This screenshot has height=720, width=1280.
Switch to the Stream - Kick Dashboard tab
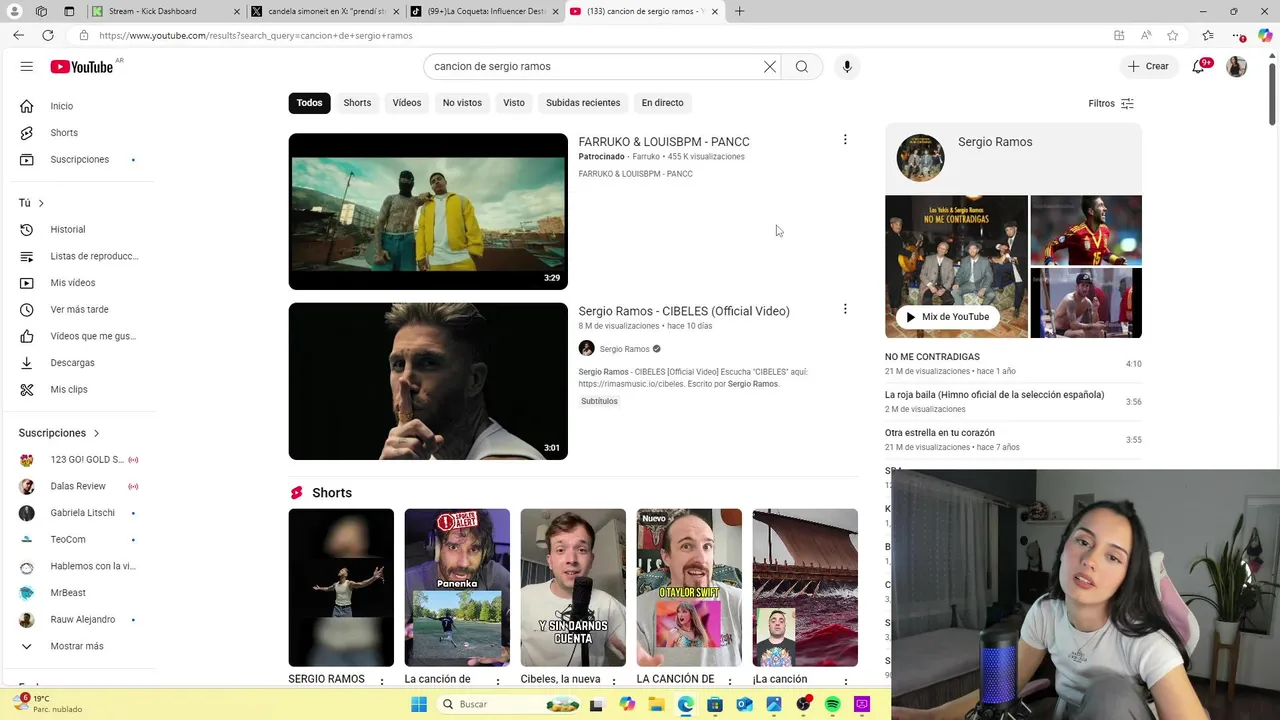[165, 11]
